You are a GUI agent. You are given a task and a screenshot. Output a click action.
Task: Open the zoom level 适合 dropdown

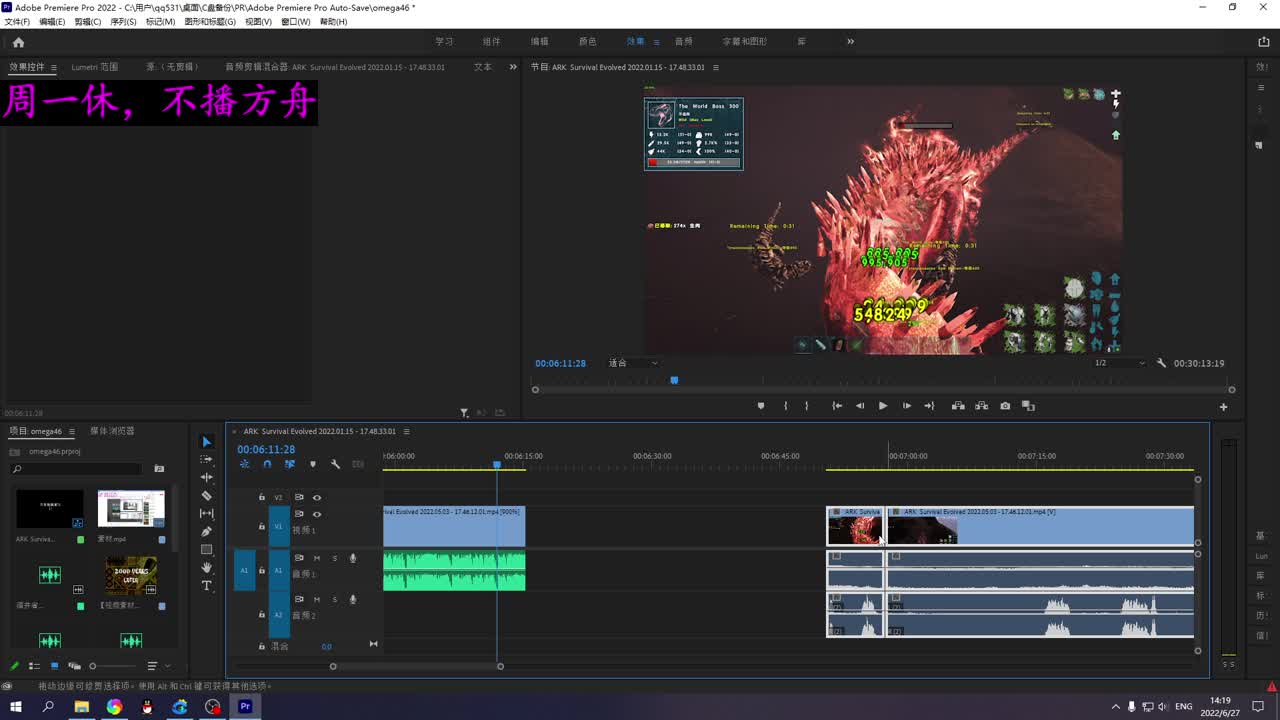(633, 363)
